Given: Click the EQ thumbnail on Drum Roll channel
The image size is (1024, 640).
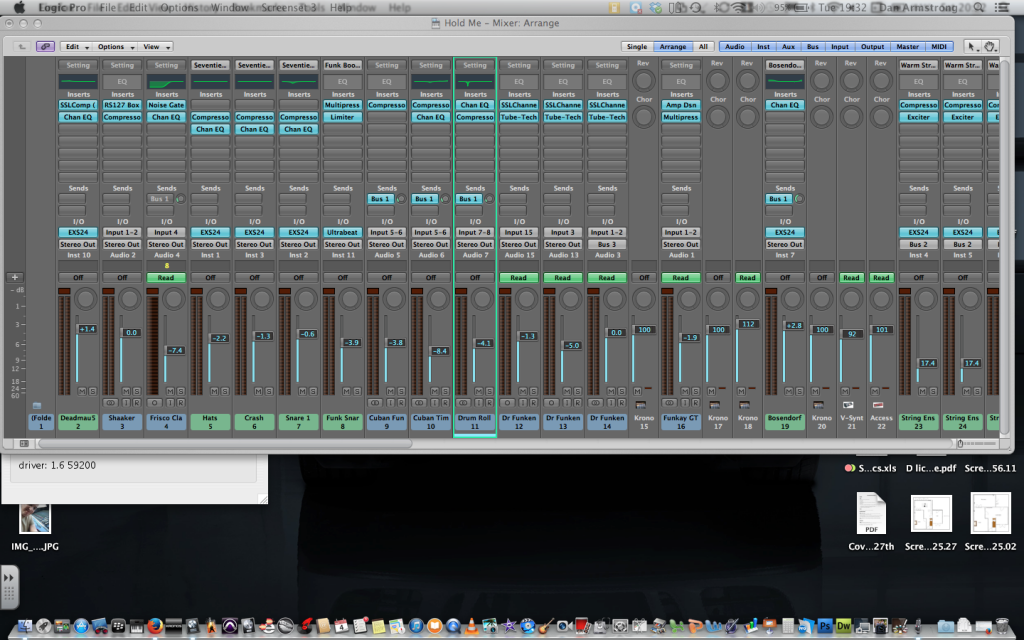Looking at the screenshot, I should [475, 82].
